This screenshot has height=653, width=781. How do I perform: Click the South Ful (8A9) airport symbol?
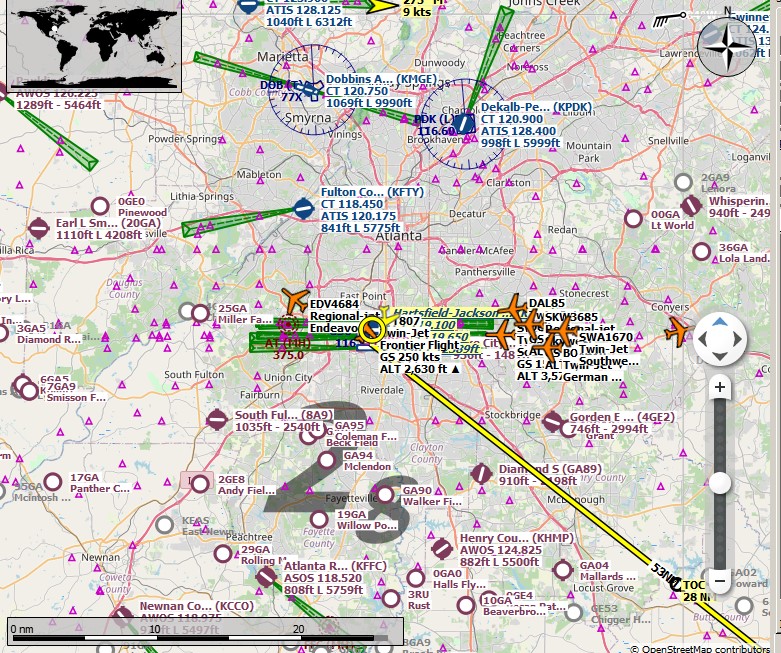pos(217,420)
